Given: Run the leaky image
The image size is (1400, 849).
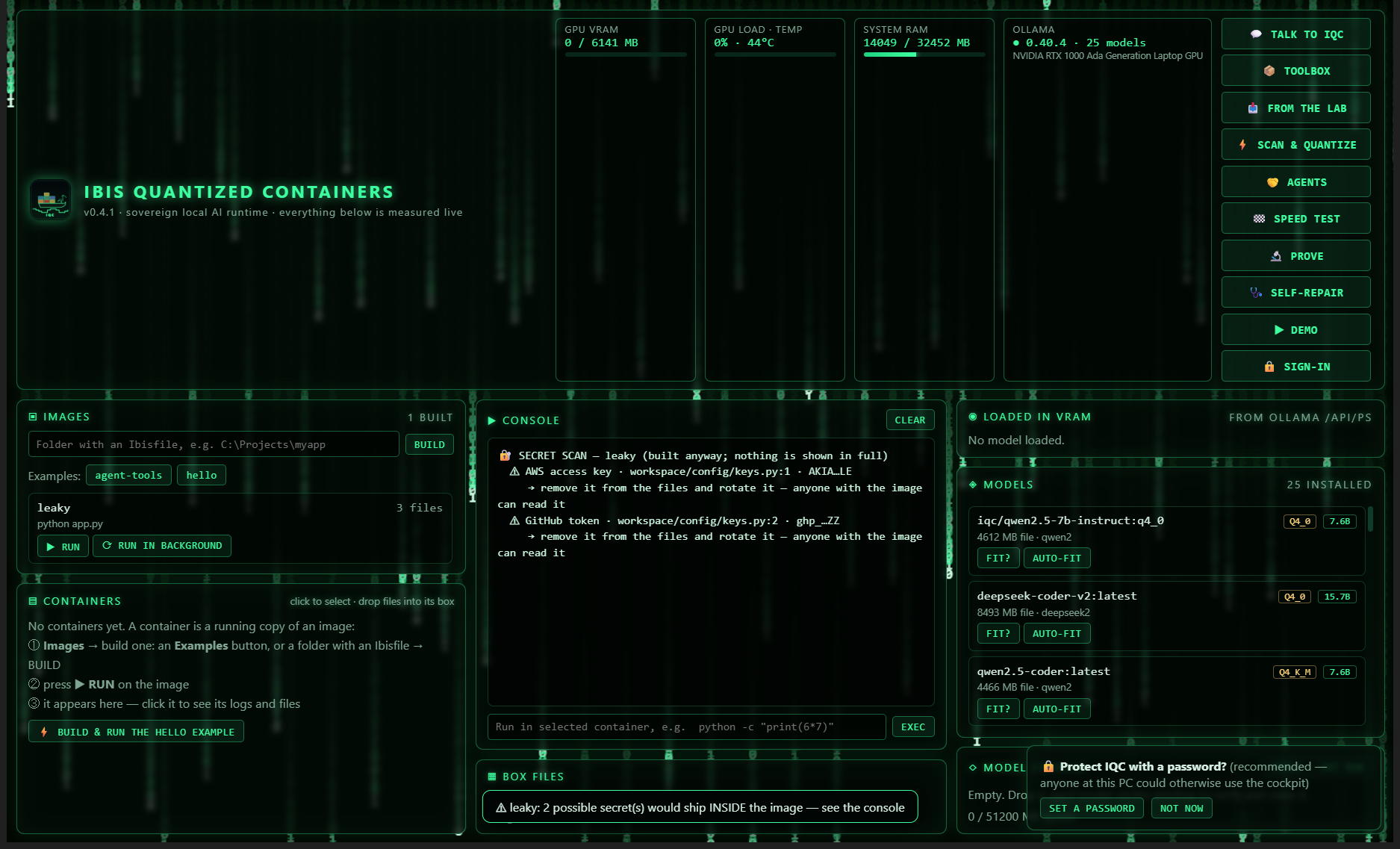Looking at the screenshot, I should click(x=63, y=547).
